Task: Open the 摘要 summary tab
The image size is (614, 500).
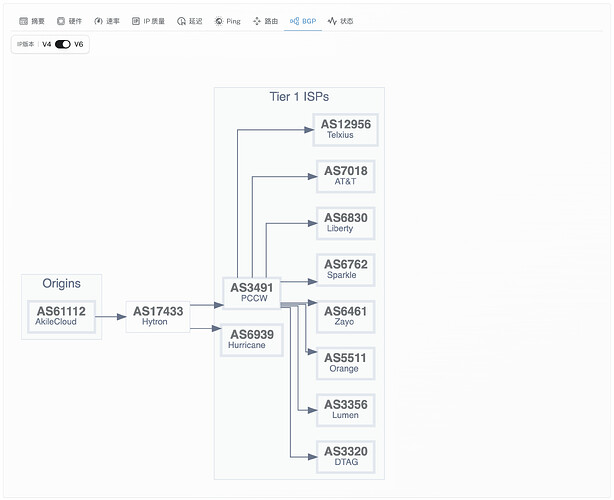Action: (x=32, y=21)
